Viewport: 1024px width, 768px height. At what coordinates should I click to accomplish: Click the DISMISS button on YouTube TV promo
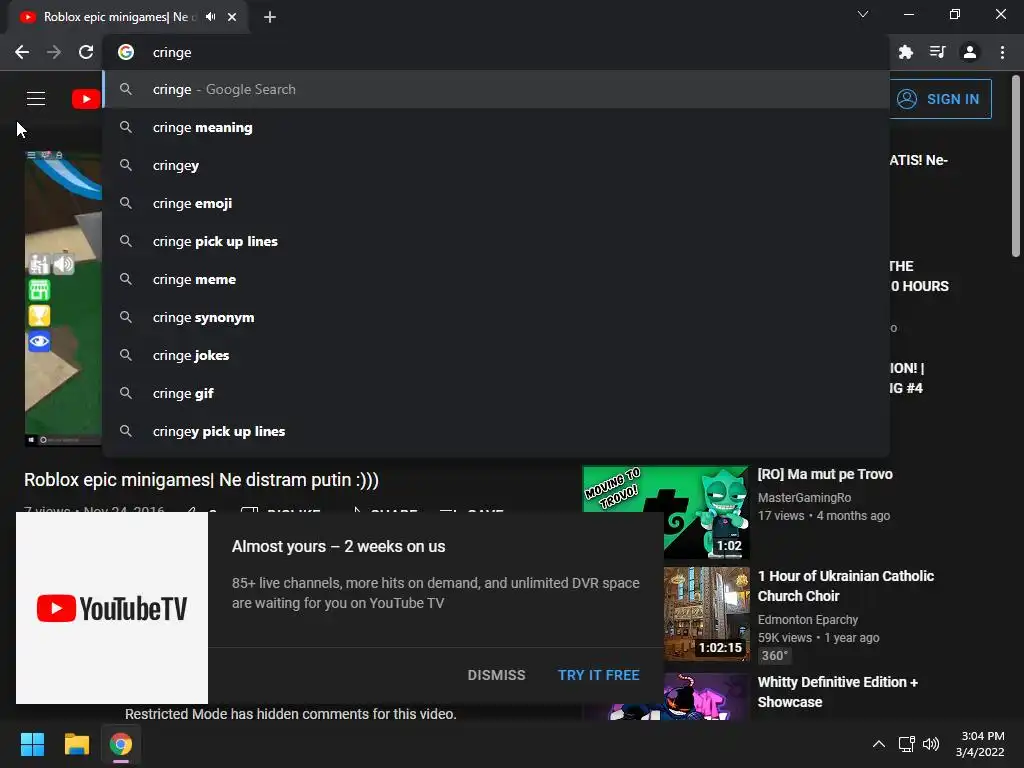point(496,675)
